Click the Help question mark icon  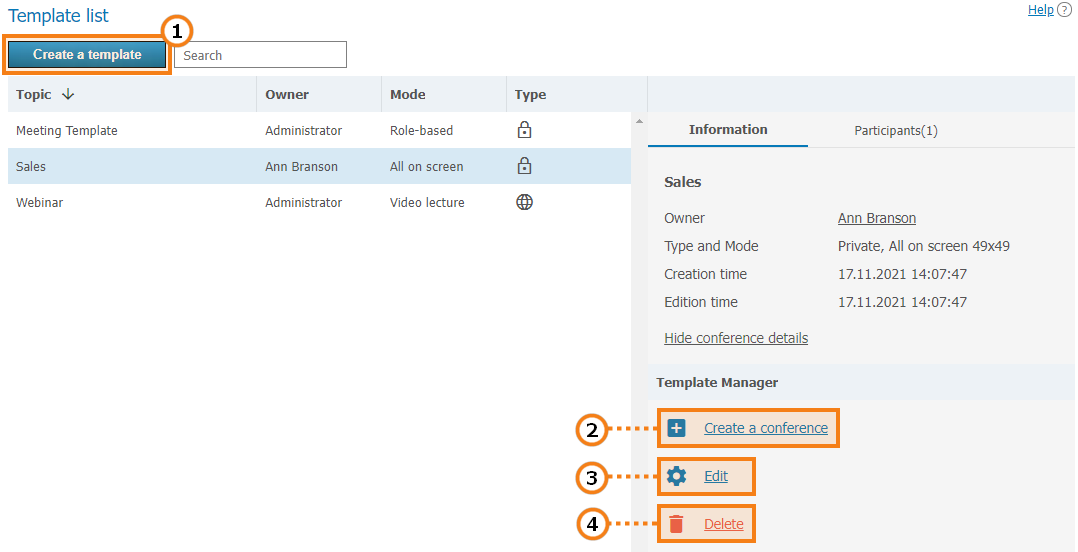(1064, 10)
